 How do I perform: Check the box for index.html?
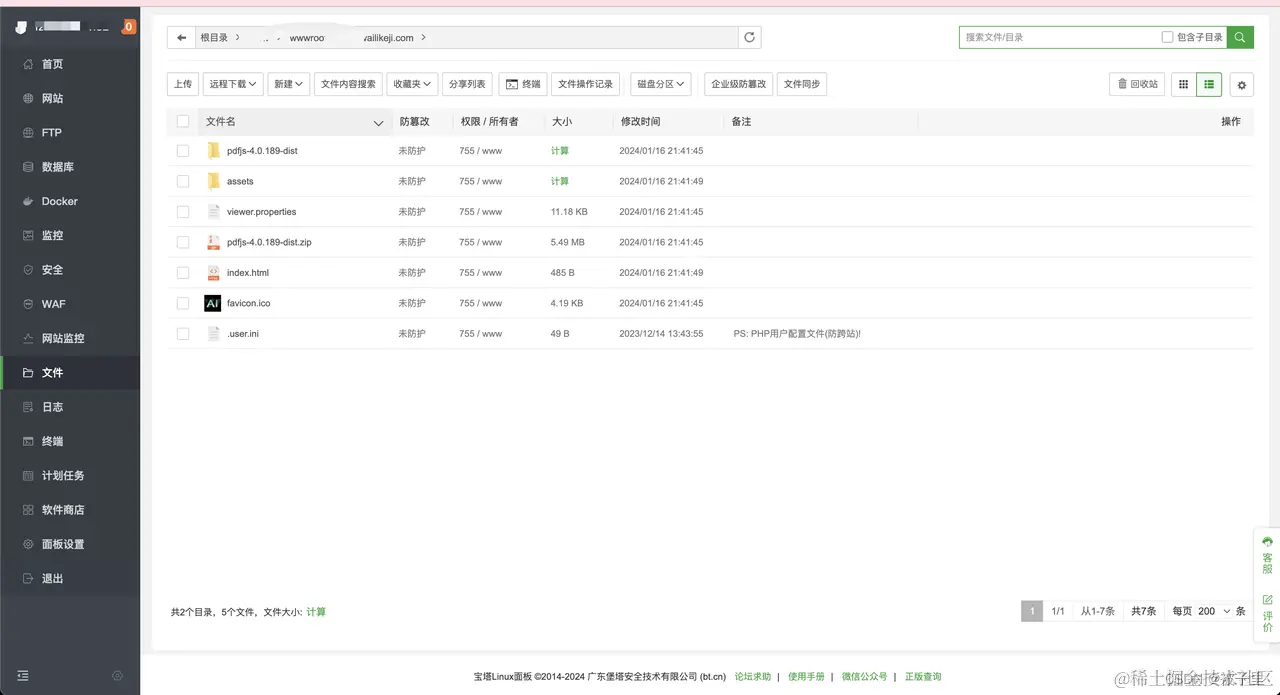tap(183, 273)
